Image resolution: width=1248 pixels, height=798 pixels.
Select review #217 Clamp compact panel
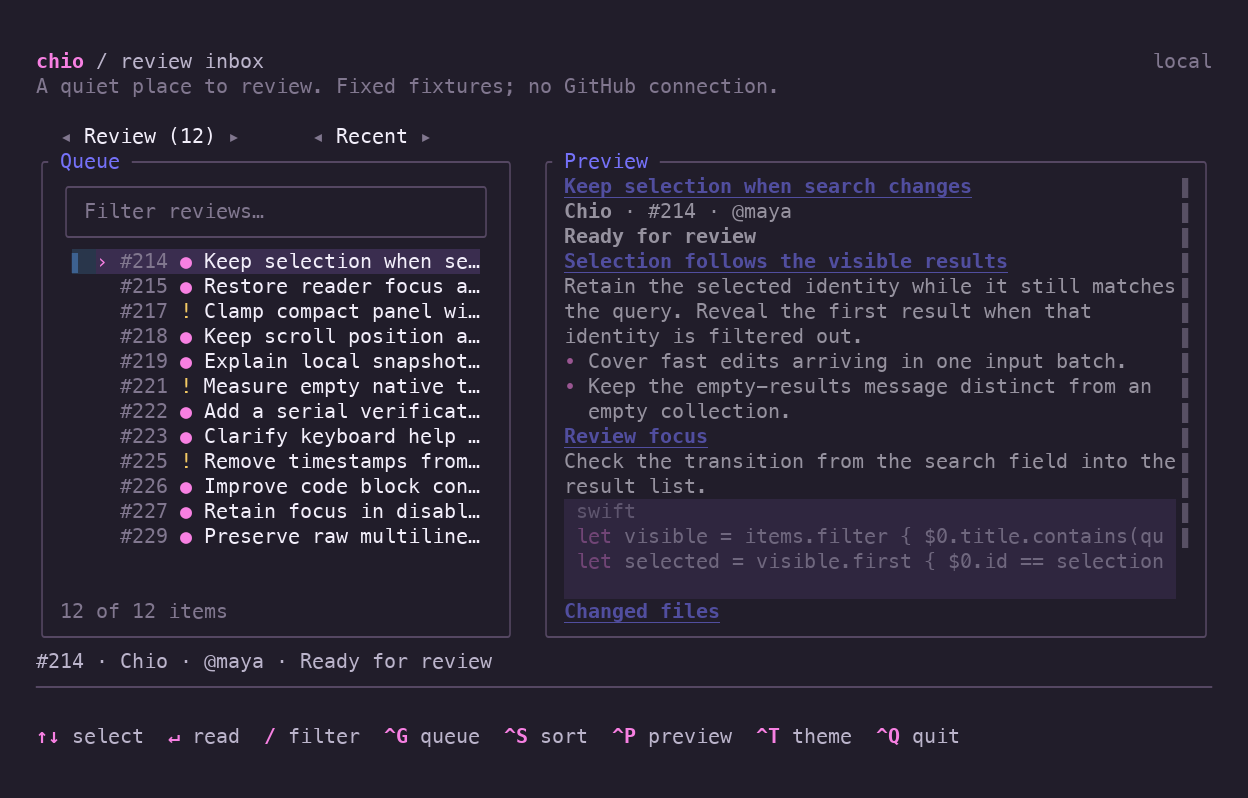[276, 312]
